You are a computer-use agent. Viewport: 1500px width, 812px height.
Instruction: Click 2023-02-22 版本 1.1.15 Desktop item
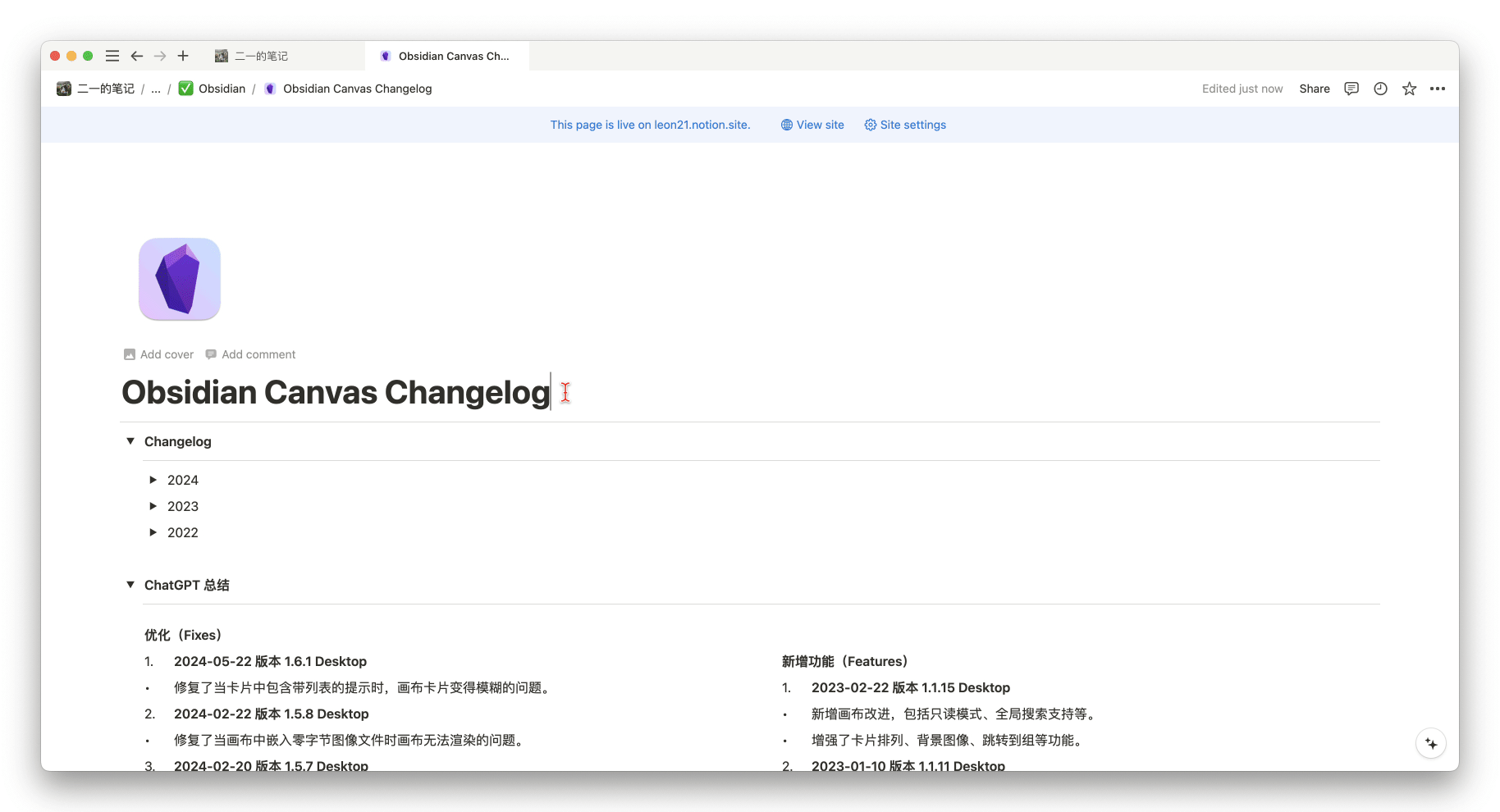tap(911, 687)
